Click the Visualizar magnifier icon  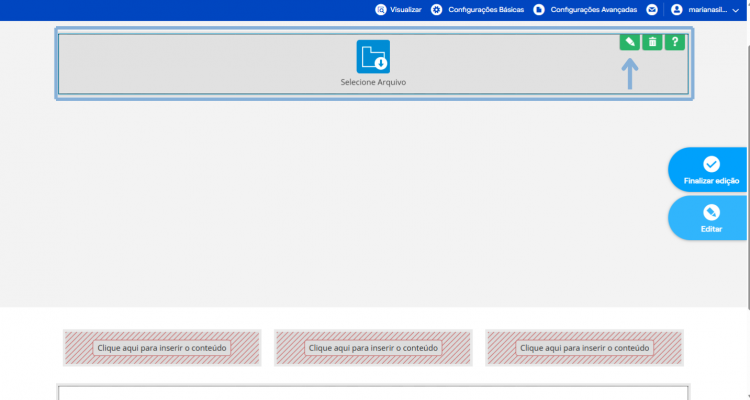coord(380,10)
